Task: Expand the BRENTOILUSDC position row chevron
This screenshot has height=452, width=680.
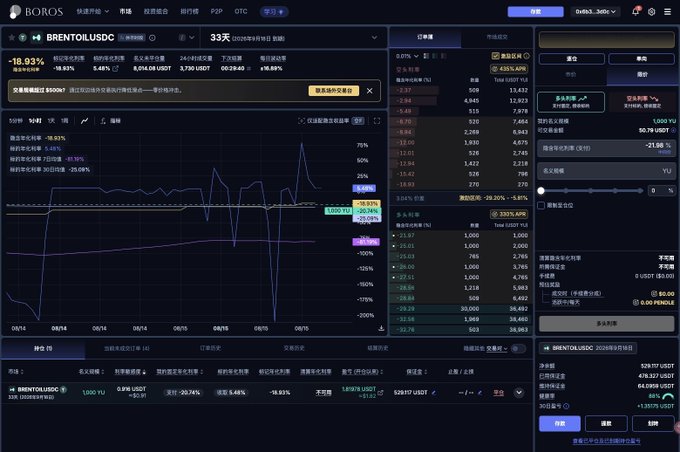Action: (x=519, y=393)
